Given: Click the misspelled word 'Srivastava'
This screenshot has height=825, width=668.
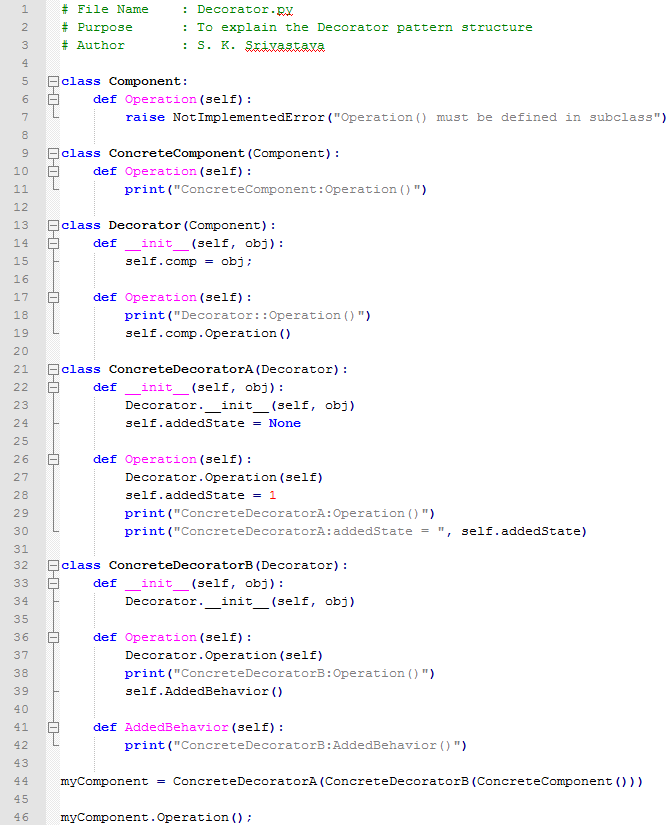Looking at the screenshot, I should point(285,46).
